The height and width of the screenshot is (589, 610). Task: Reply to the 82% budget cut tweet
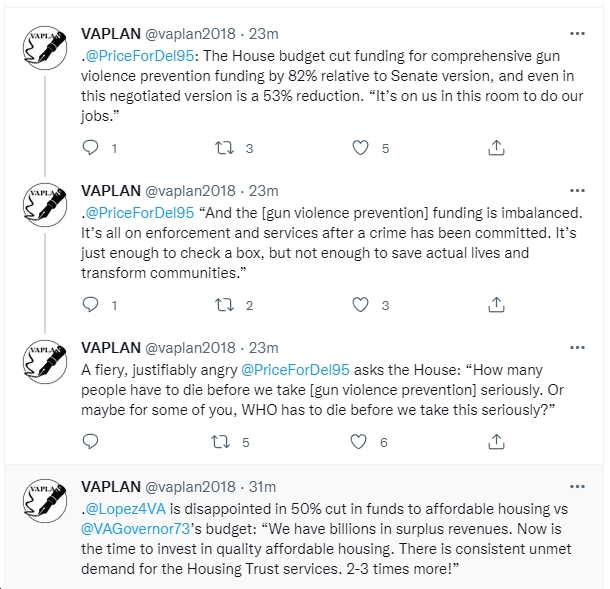(x=91, y=148)
